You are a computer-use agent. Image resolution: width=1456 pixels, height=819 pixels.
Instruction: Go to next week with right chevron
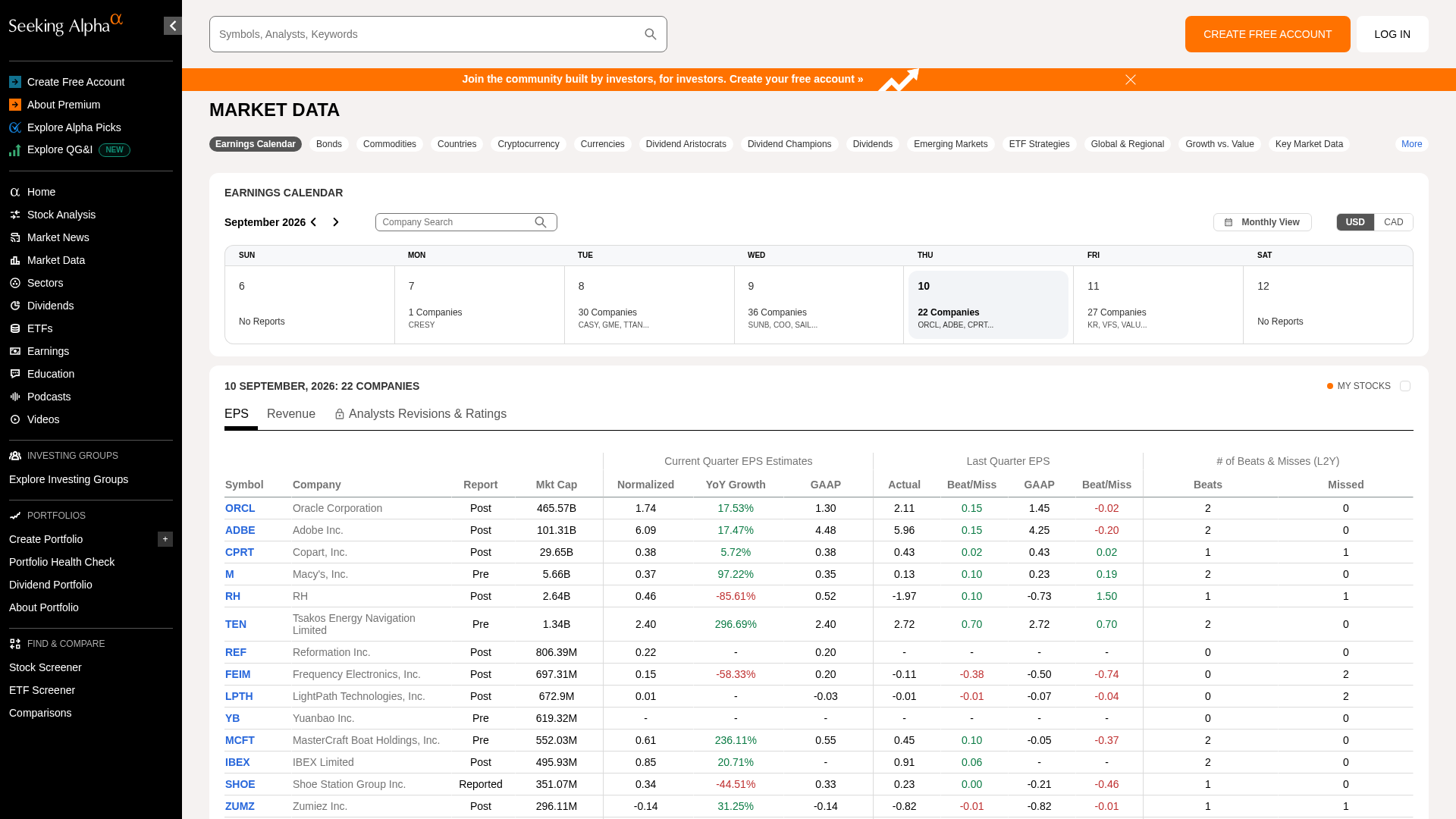336,222
